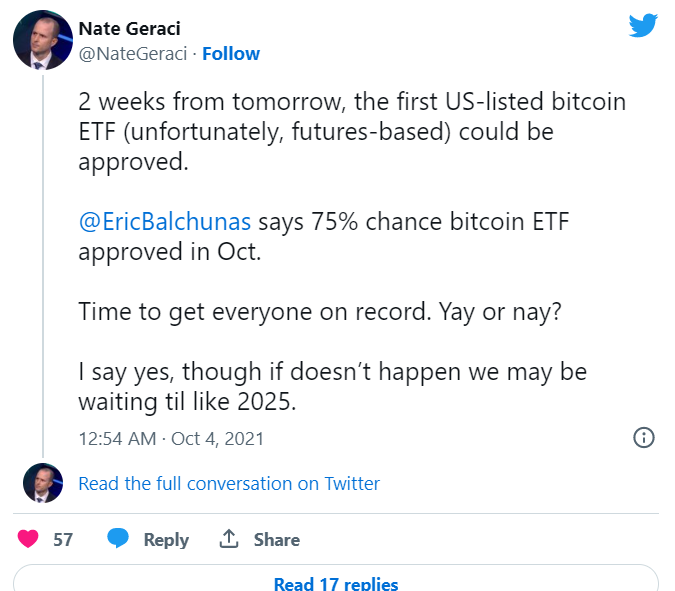The image size is (675, 591).
Task: Click the 12:54 AM Oct 4, 2021 timestamp
Action: click(x=171, y=438)
